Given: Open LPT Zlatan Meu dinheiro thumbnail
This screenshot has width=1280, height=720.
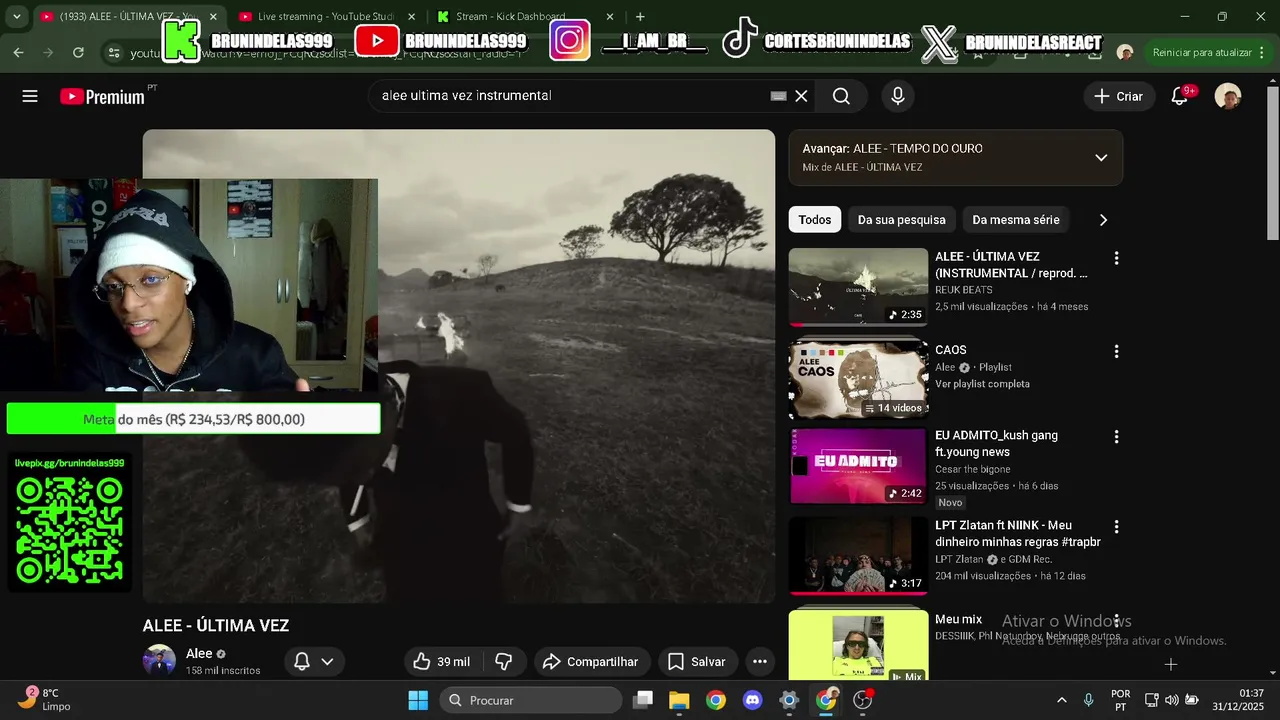Looking at the screenshot, I should coord(858,556).
